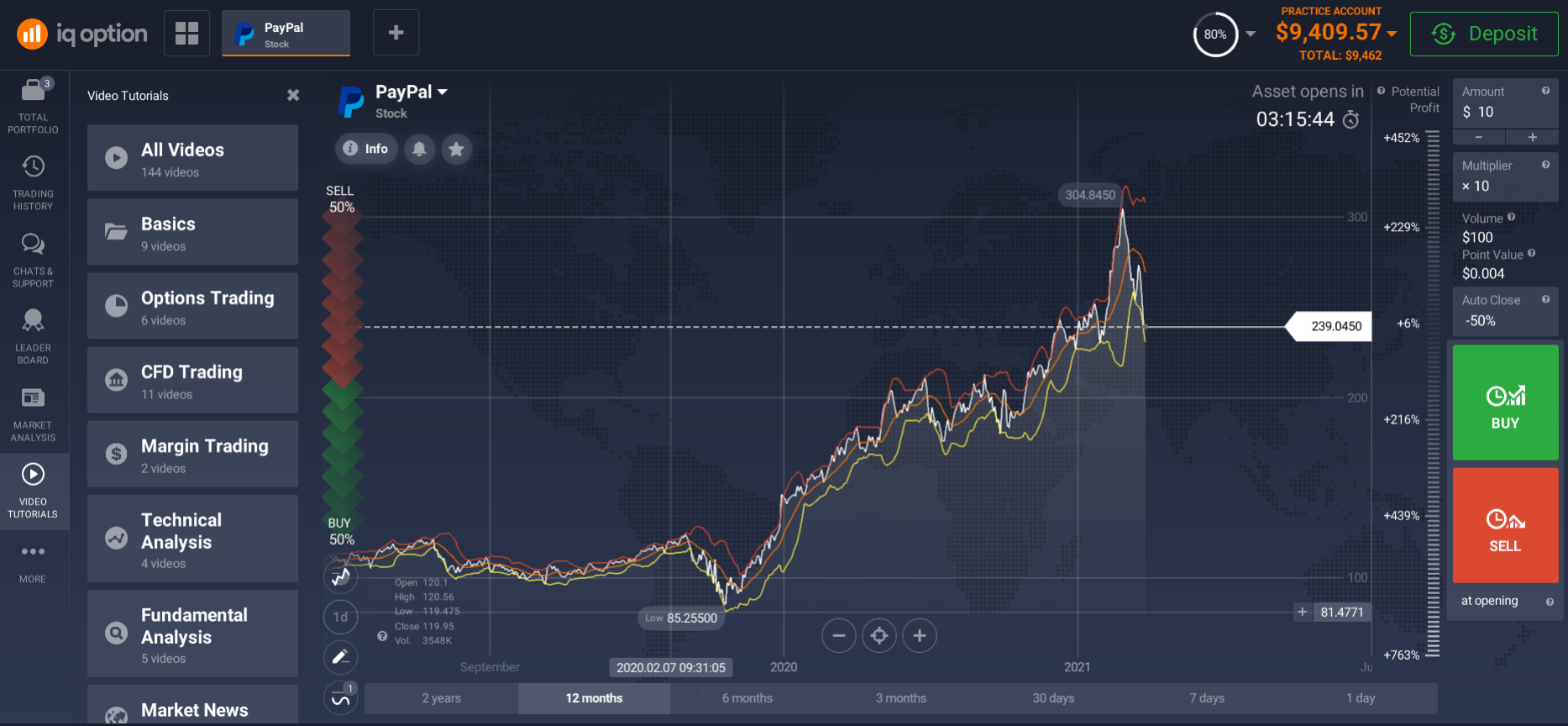The image size is (1568, 726).
Task: Open CFD Trading videos
Action: pyautogui.click(x=192, y=380)
